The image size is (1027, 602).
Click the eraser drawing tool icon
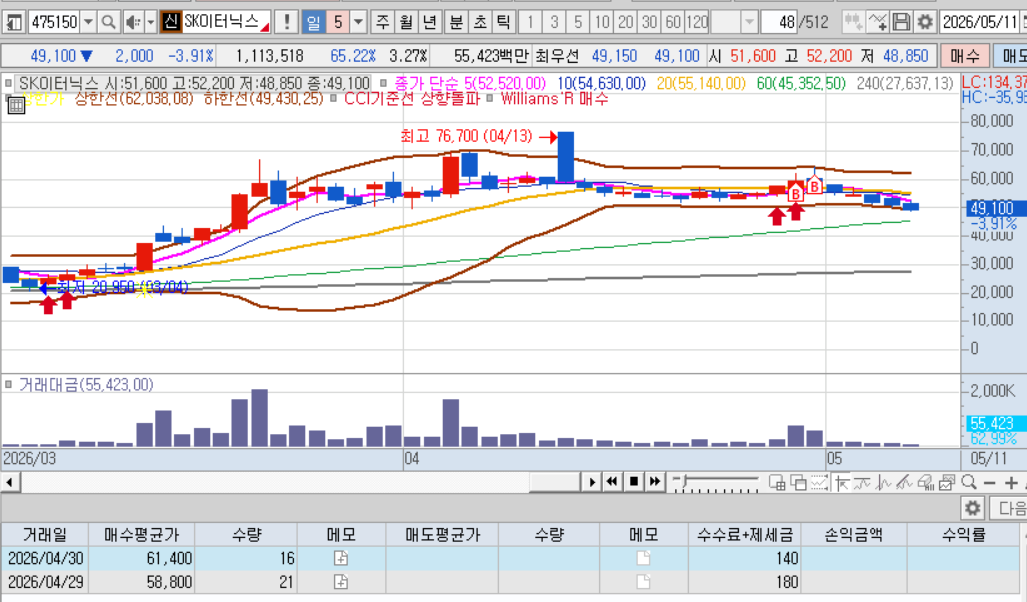[x=925, y=483]
